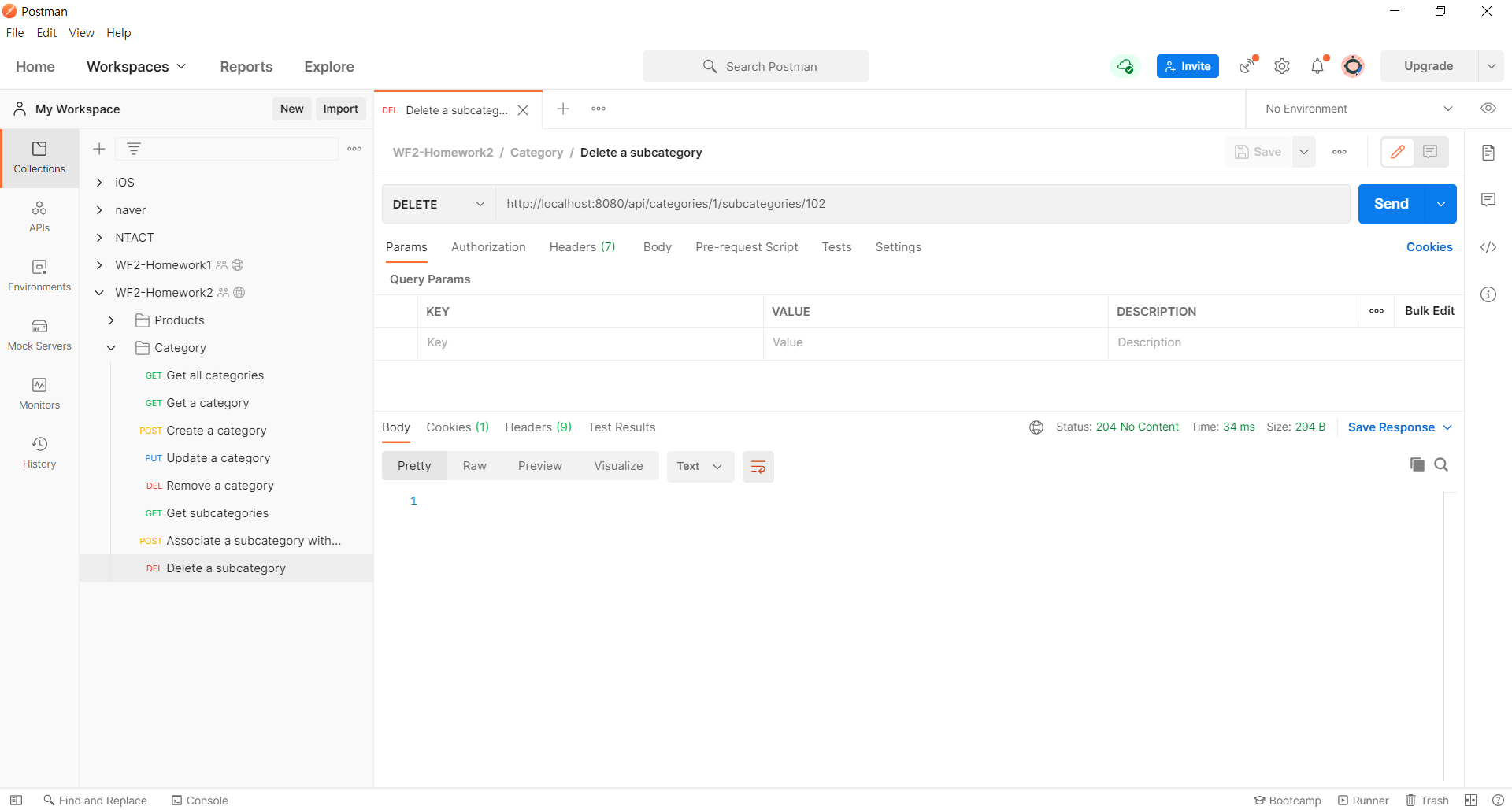Open the Test Results response tab
Screen dimensions: 1512x810
[621, 427]
